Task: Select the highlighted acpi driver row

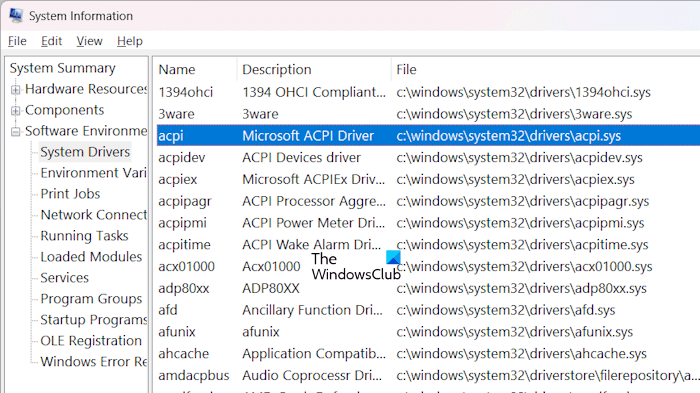Action: pos(428,136)
